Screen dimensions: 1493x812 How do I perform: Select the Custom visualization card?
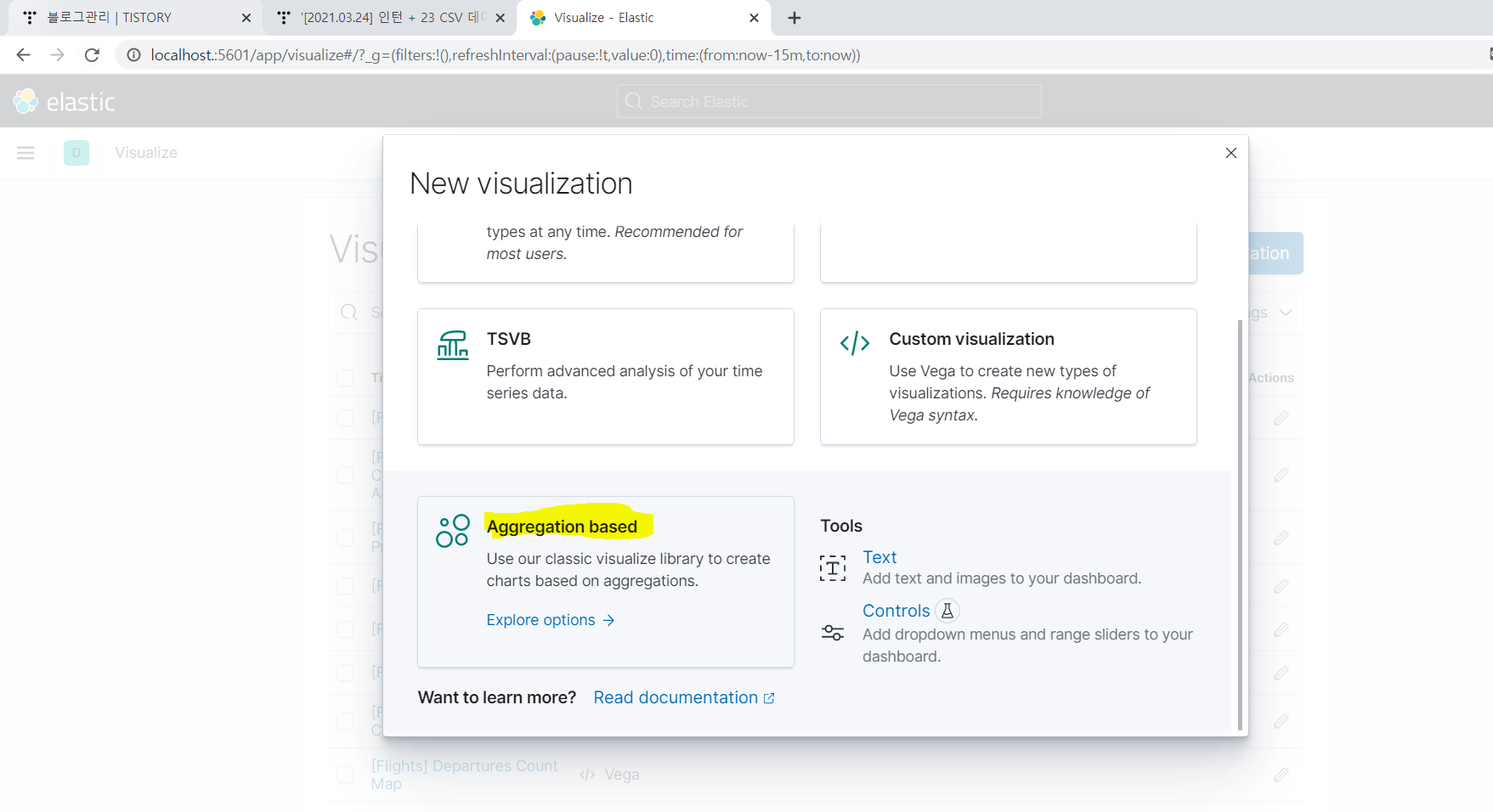tap(1008, 376)
